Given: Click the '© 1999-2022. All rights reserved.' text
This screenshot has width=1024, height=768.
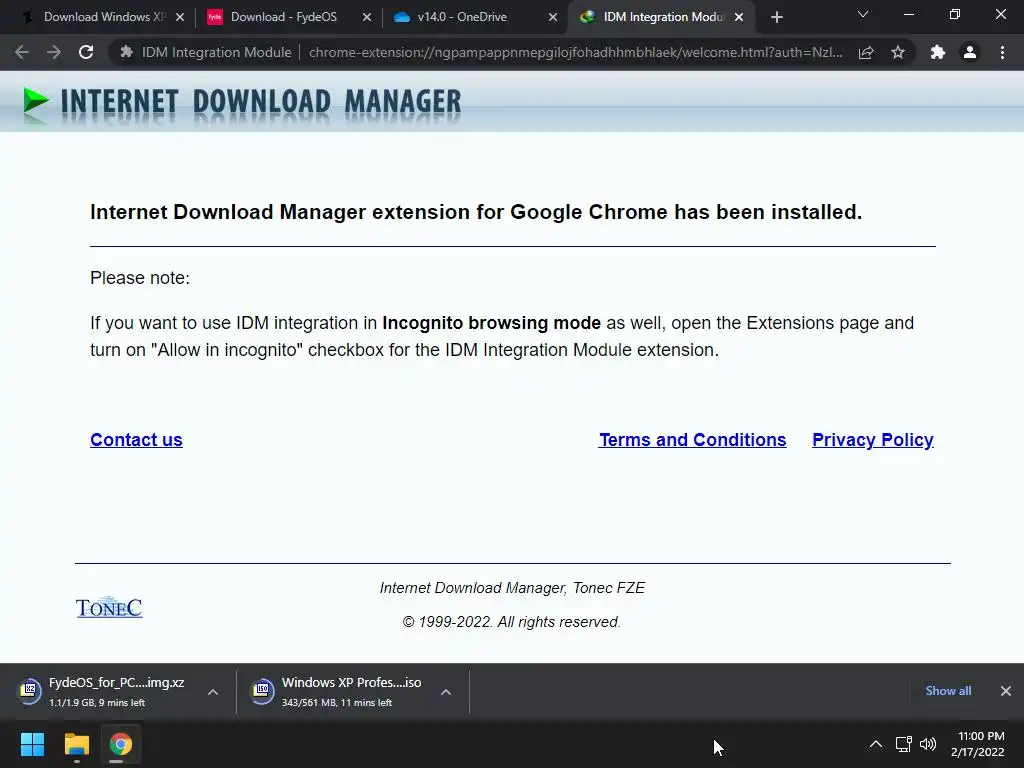Looking at the screenshot, I should point(511,622).
